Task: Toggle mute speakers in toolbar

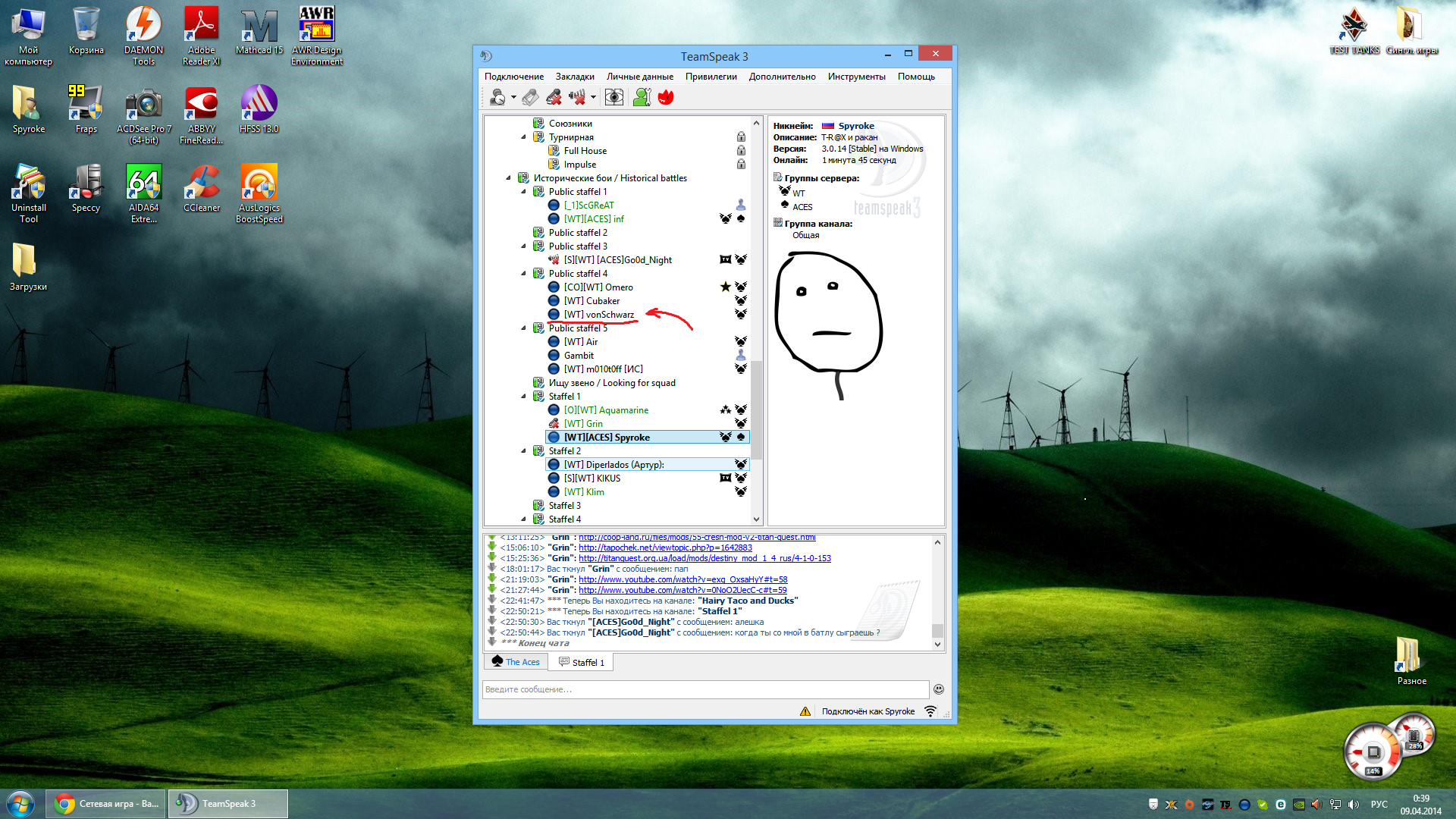Action: [577, 97]
